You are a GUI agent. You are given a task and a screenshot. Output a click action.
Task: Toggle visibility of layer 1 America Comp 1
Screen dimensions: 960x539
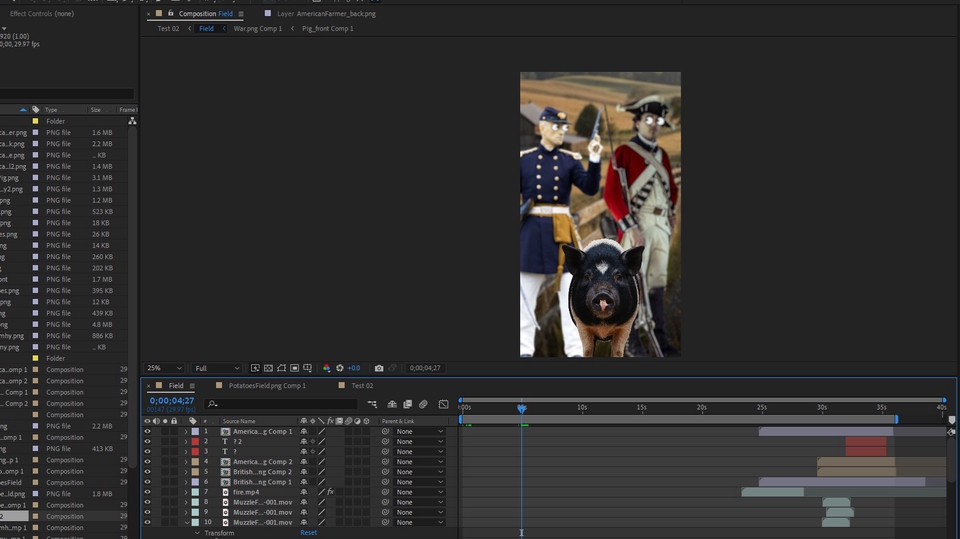pos(148,431)
